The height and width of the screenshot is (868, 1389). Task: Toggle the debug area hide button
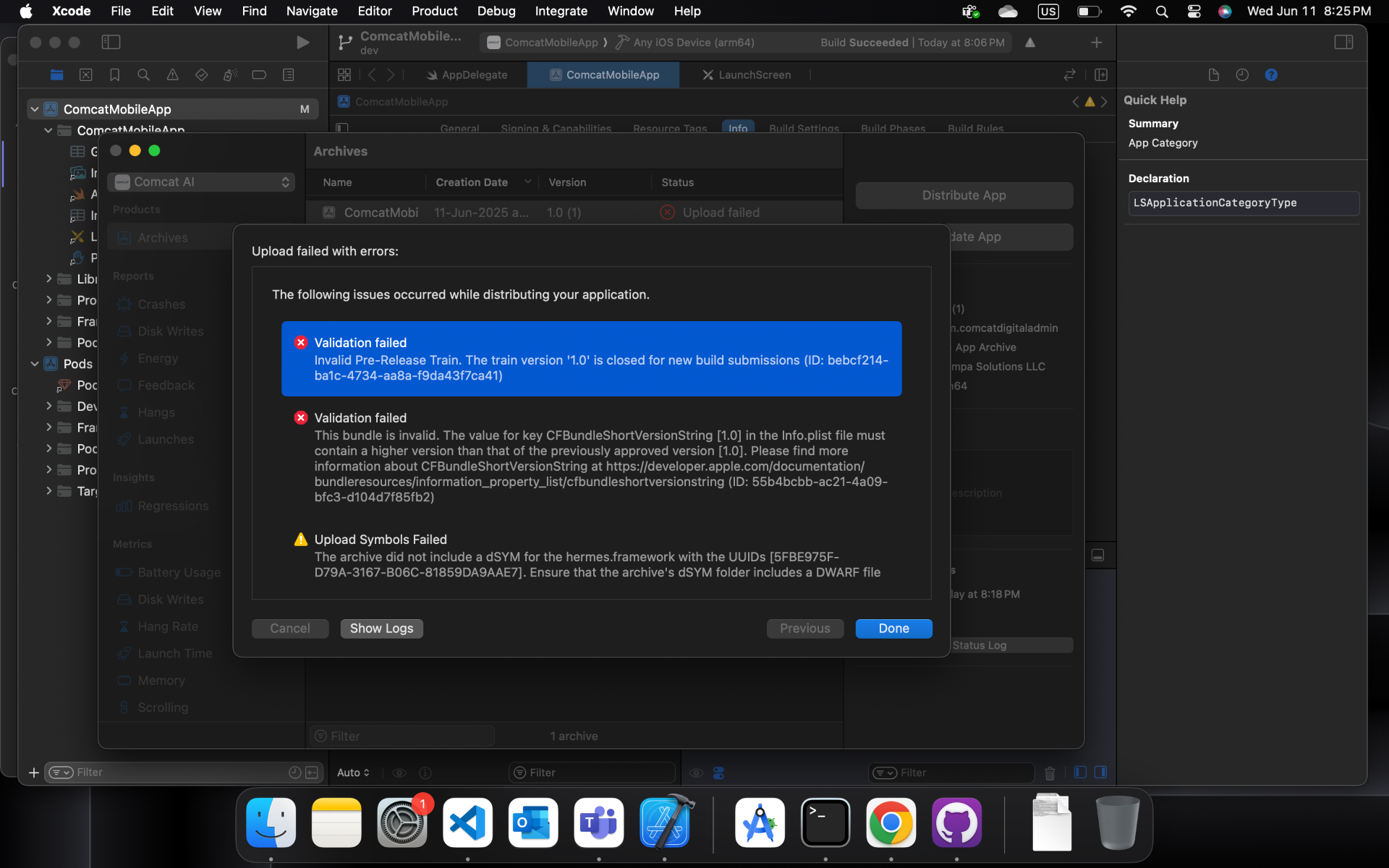point(1097,556)
